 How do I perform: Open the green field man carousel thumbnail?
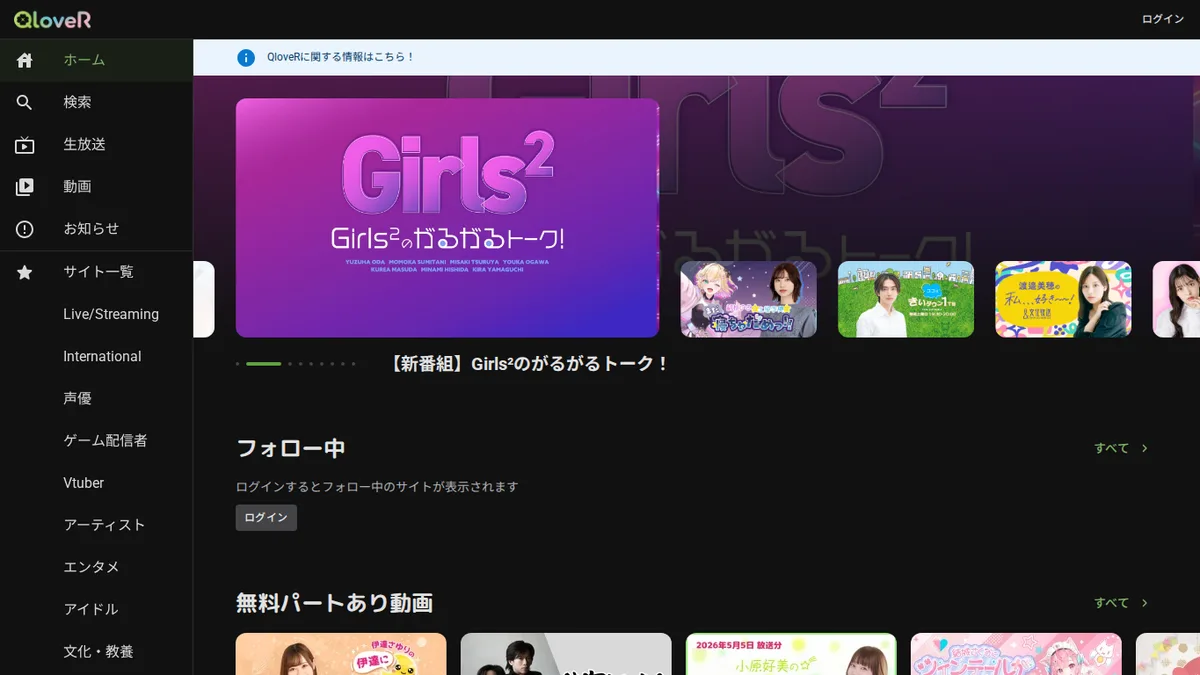coord(906,299)
